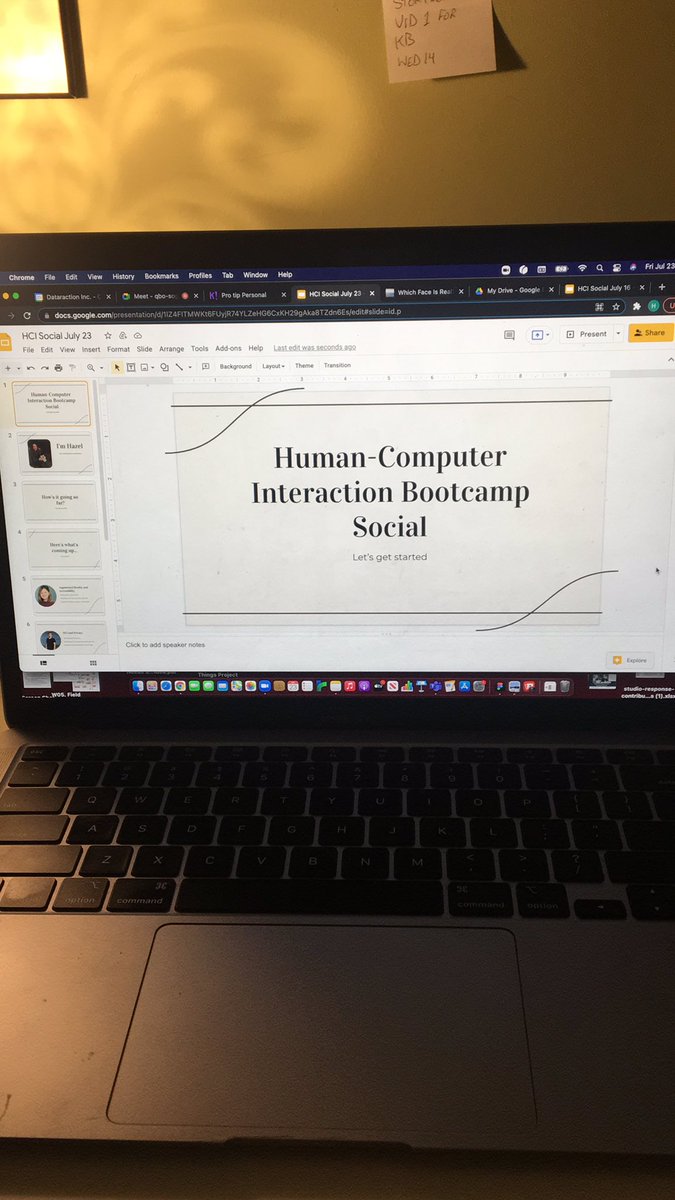
Task: Click the Human-Computer Interaction Bootcamp Social title
Action: (x=390, y=492)
